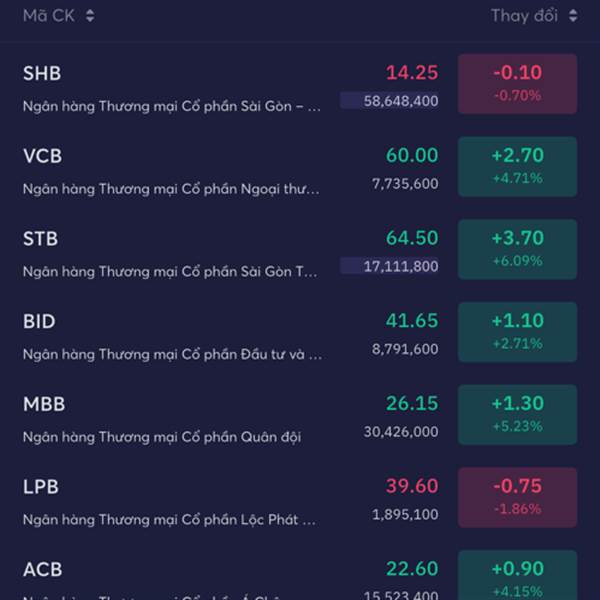This screenshot has height=600, width=600.
Task: Toggle the STB +3.70 change badge
Action: (x=517, y=249)
